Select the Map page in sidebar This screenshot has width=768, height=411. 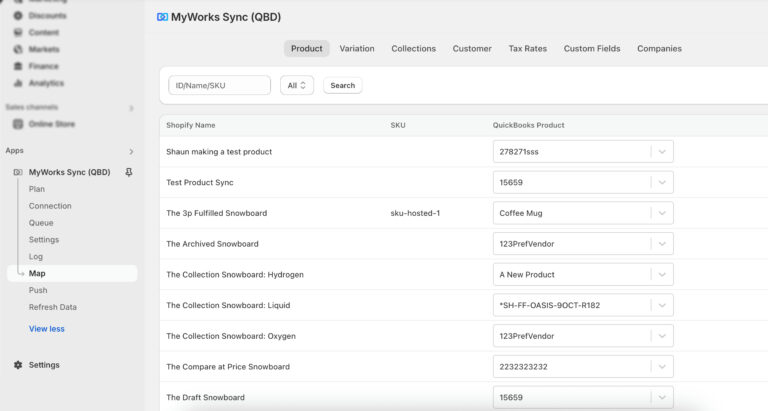pos(72,273)
